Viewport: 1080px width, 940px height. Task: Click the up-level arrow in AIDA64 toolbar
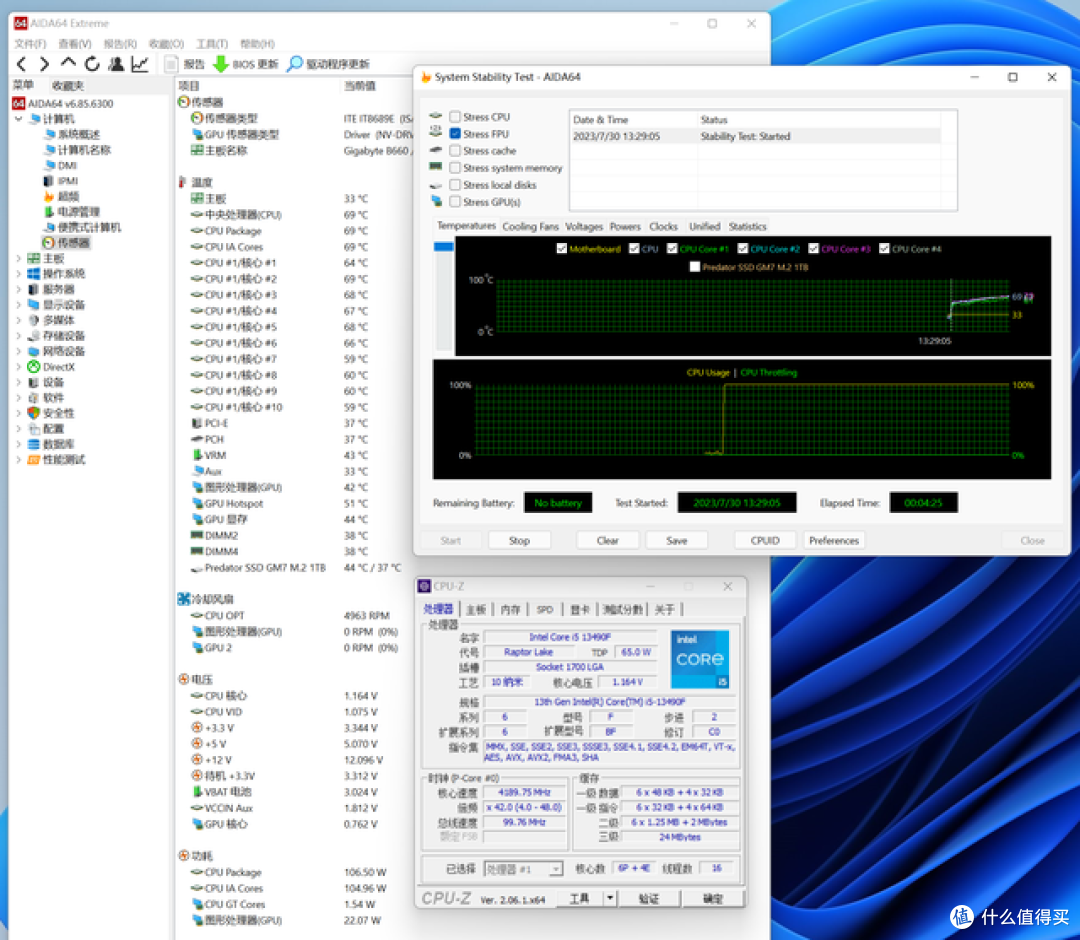[68, 63]
